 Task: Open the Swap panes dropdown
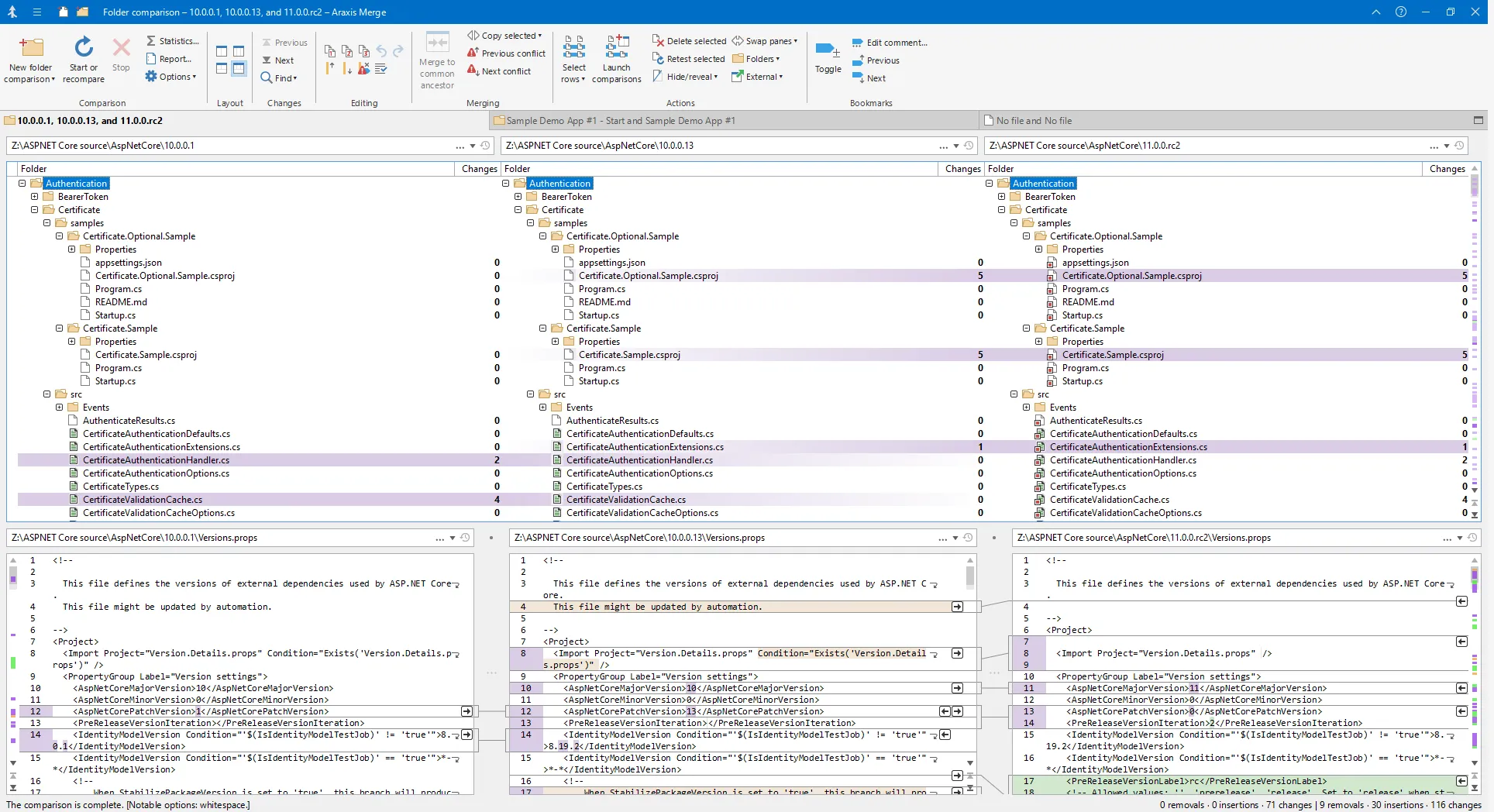coord(765,41)
